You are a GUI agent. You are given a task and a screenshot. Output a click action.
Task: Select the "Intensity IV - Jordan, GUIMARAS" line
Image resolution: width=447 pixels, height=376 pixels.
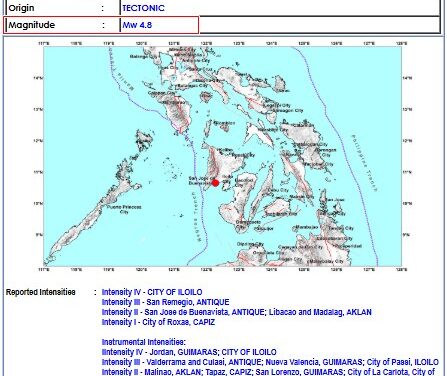189,352
